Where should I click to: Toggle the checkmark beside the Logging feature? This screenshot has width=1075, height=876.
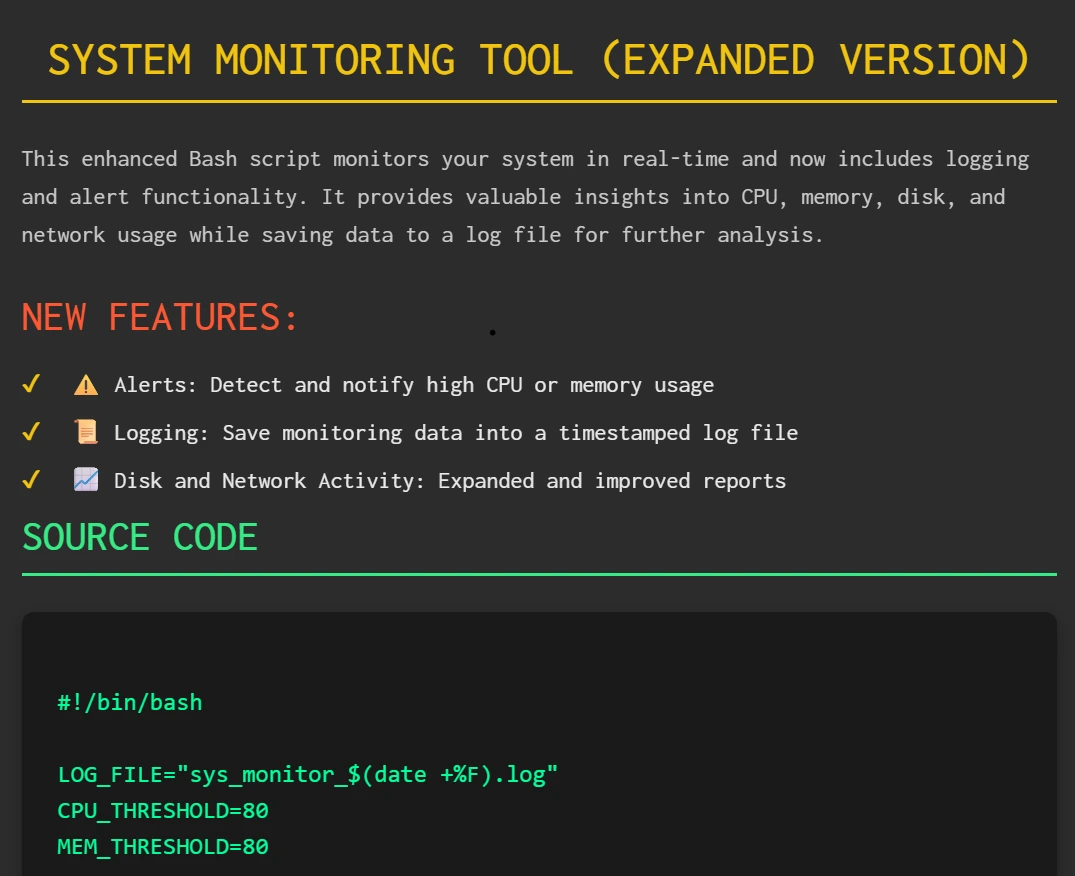(31, 432)
